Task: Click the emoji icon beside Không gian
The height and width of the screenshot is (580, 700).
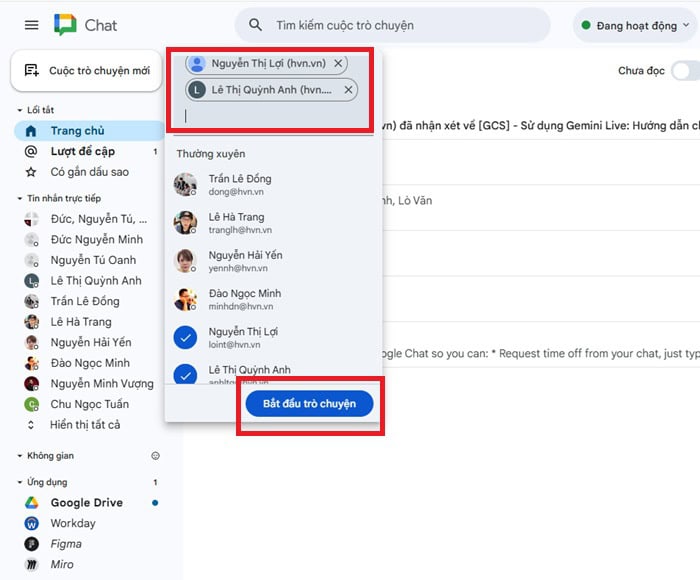Action: click(x=155, y=456)
